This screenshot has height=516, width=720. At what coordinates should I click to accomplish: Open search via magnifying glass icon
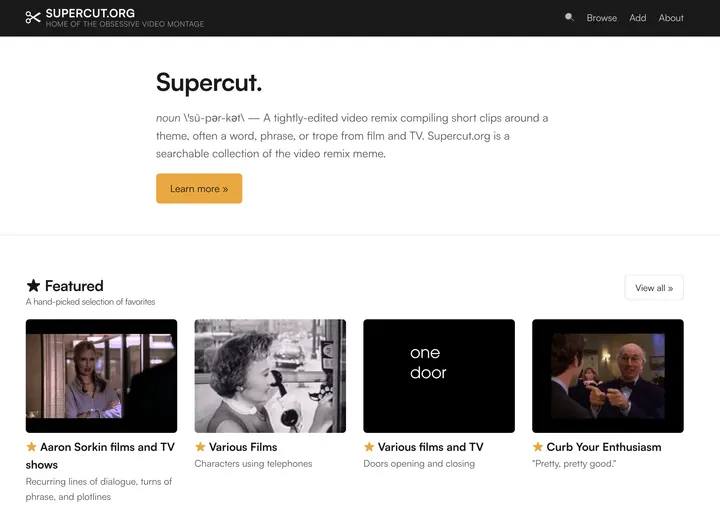[x=569, y=17]
